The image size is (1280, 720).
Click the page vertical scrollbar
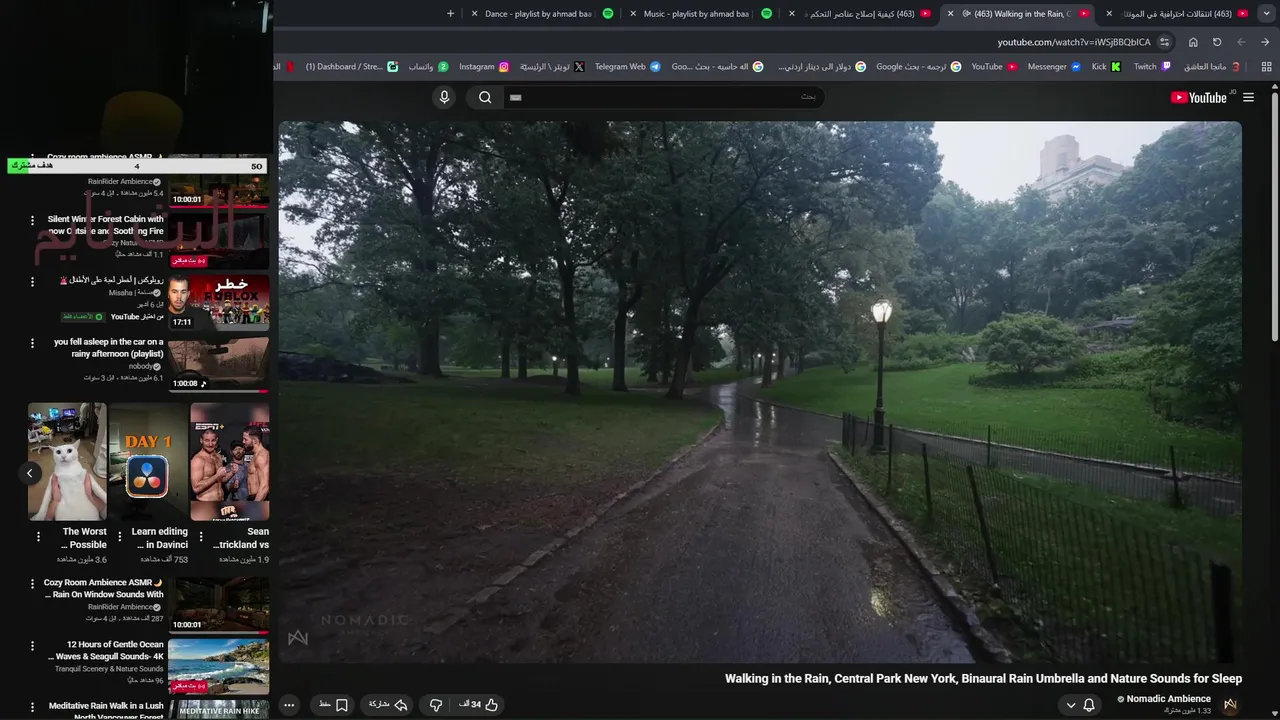point(1275,215)
